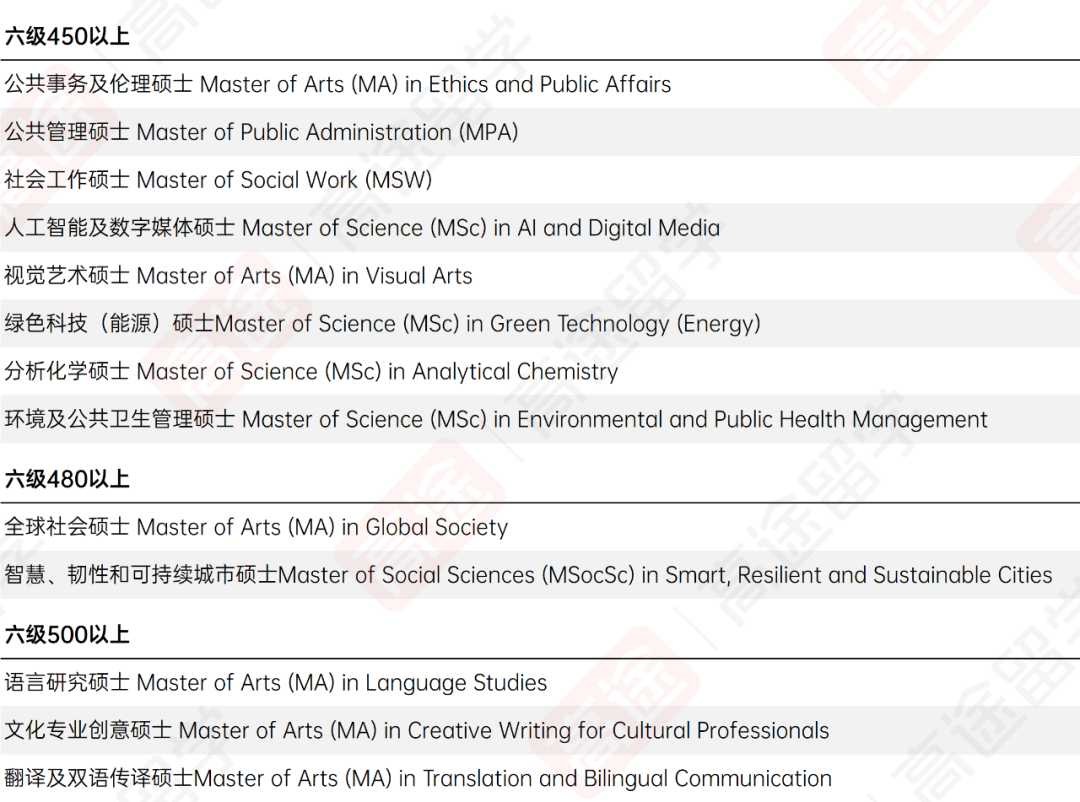1080x802 pixels.
Task: Click the Chinese text '社会工作硕士'
Action: (x=67, y=181)
